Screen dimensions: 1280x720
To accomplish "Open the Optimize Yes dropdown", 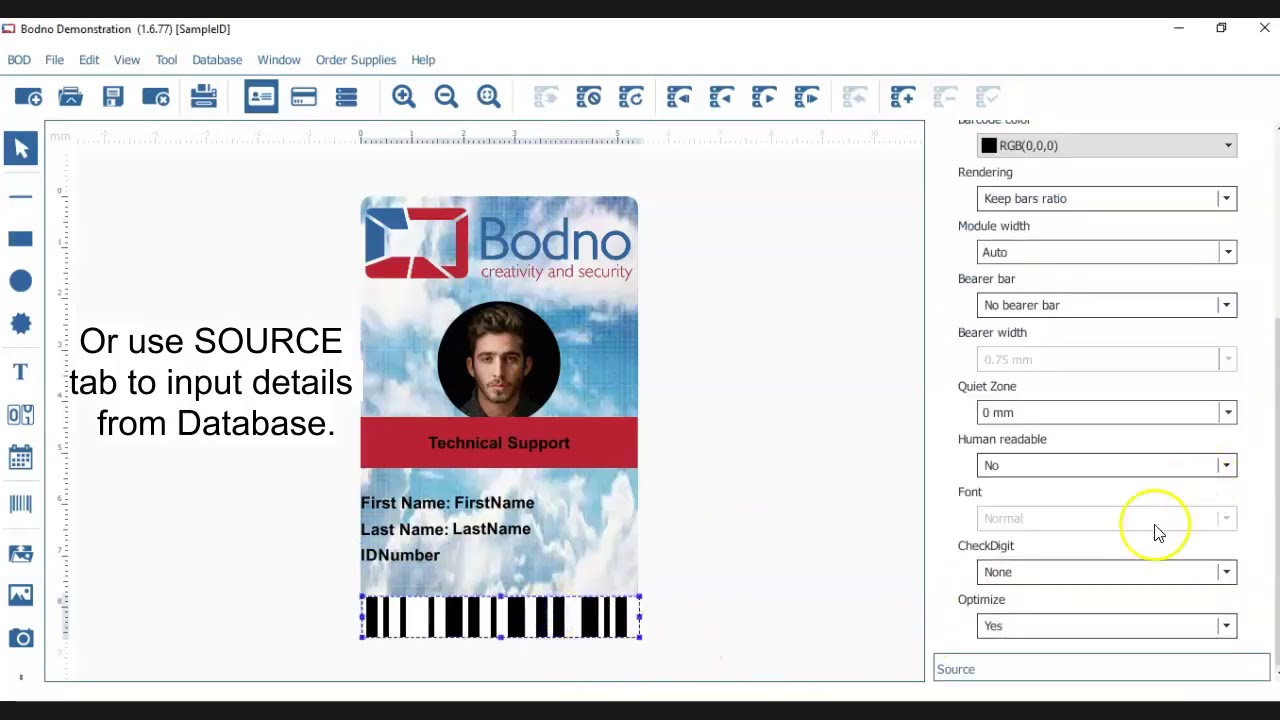I will (1107, 626).
